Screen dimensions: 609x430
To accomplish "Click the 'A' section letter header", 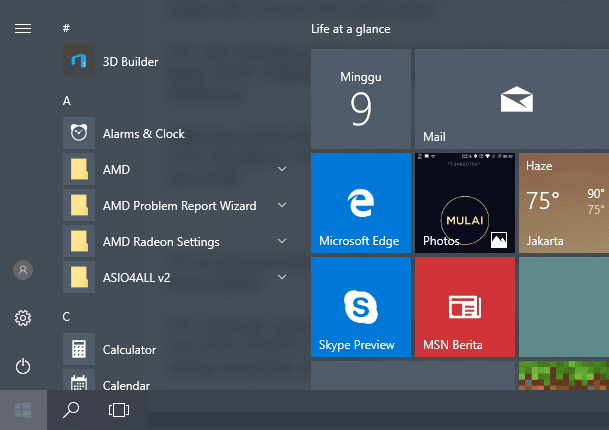I will (67, 101).
